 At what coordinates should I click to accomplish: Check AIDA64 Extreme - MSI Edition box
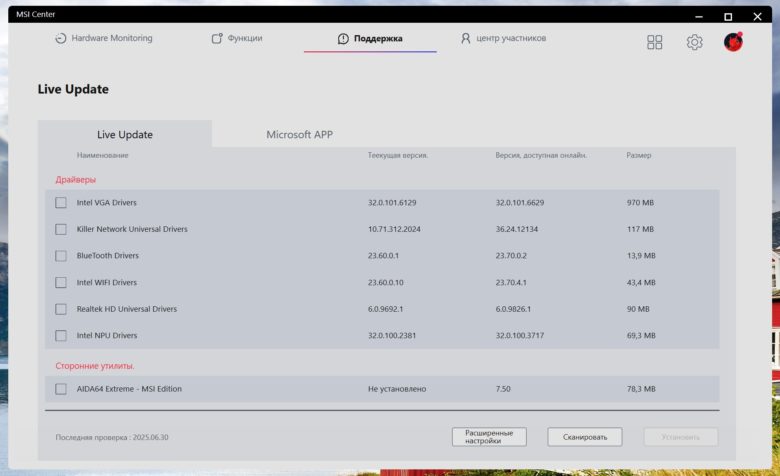tap(61, 389)
